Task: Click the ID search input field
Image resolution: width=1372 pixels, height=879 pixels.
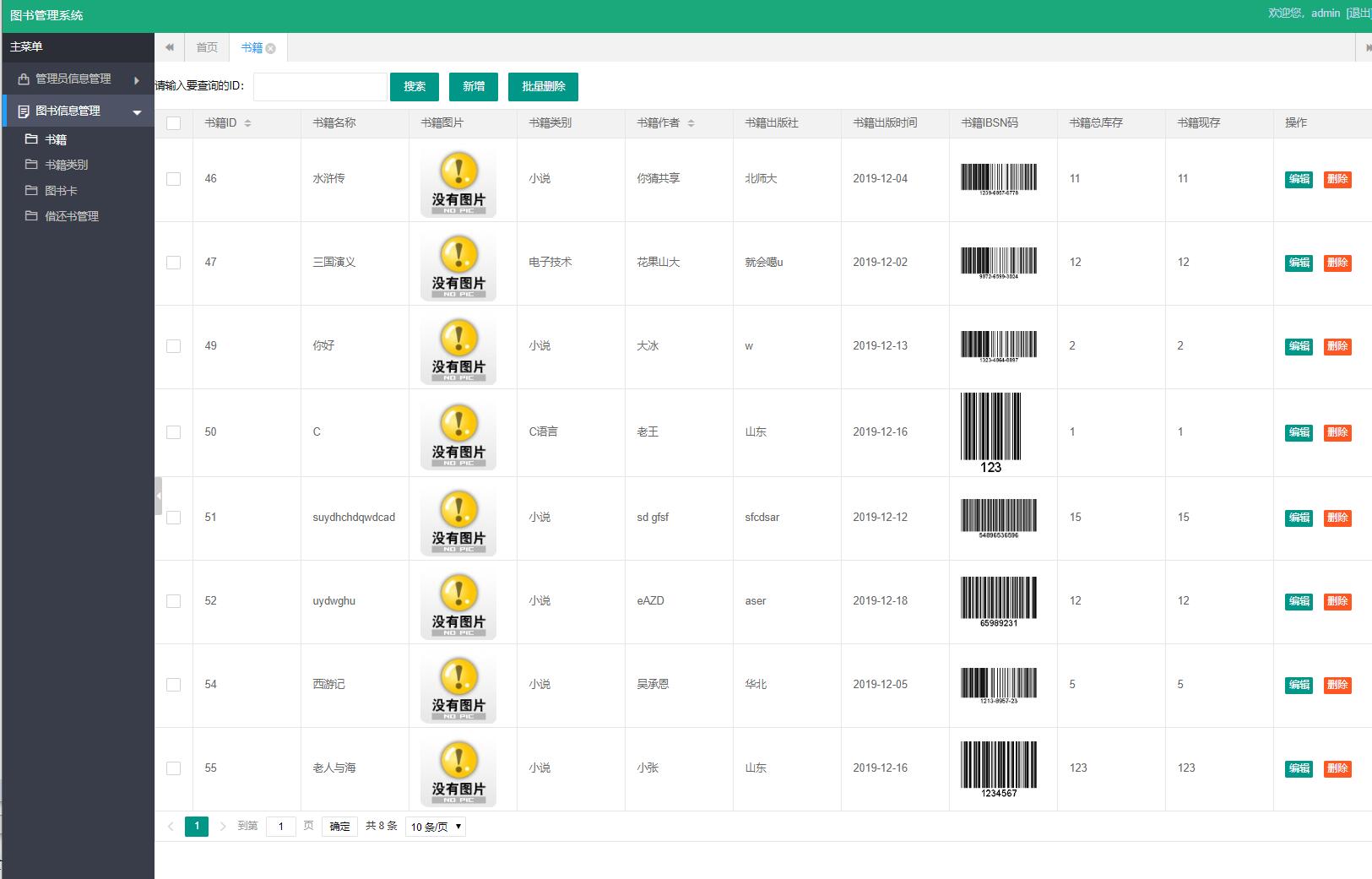Action: pos(320,87)
